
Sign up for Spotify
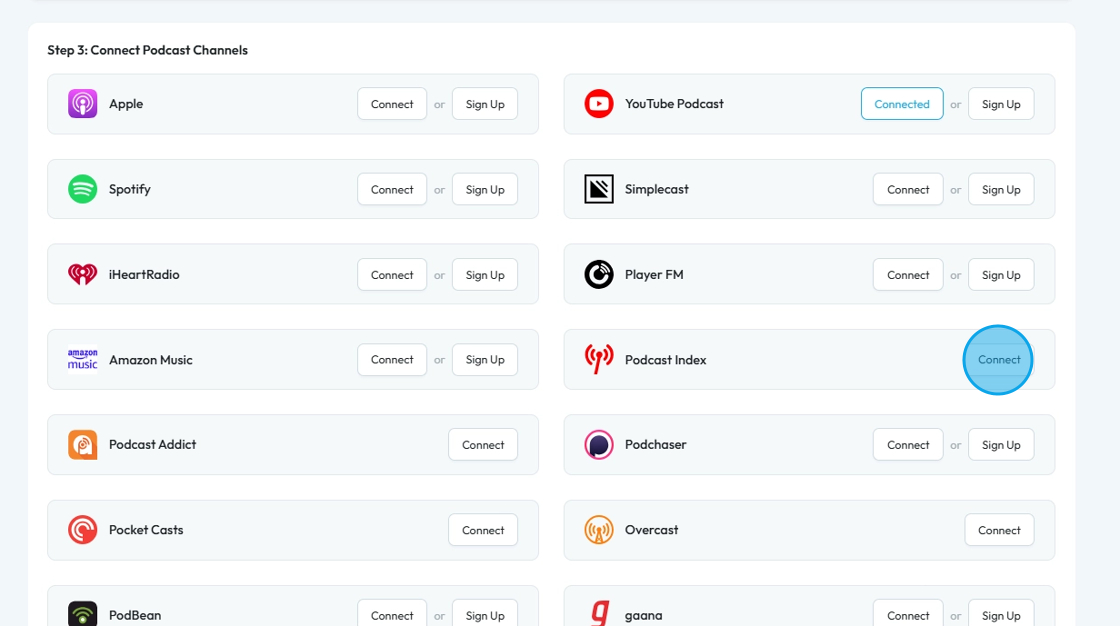(x=485, y=189)
